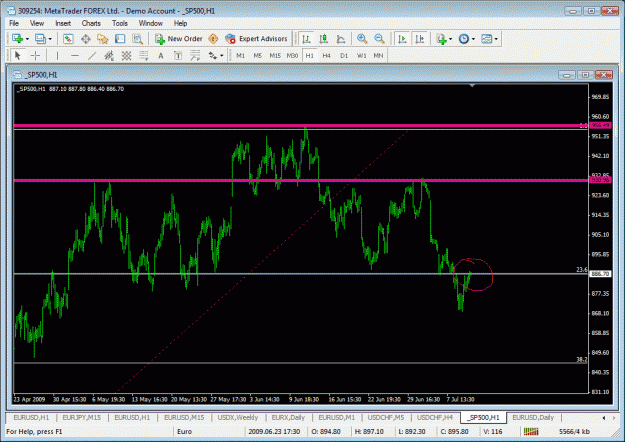Switch the timeframe to H4
The image size is (625, 442).
pos(326,55)
